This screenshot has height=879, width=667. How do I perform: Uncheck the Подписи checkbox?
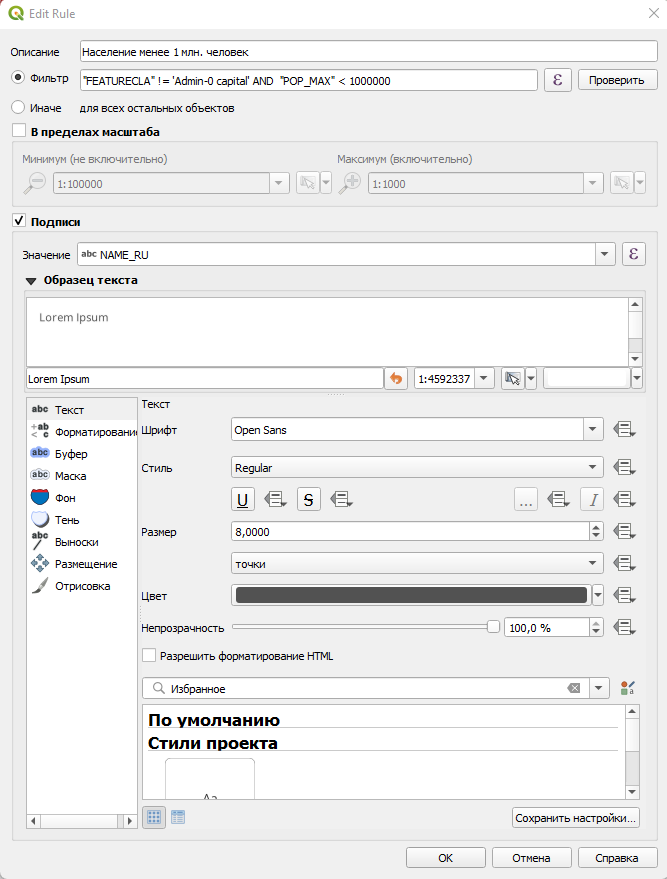(19, 221)
